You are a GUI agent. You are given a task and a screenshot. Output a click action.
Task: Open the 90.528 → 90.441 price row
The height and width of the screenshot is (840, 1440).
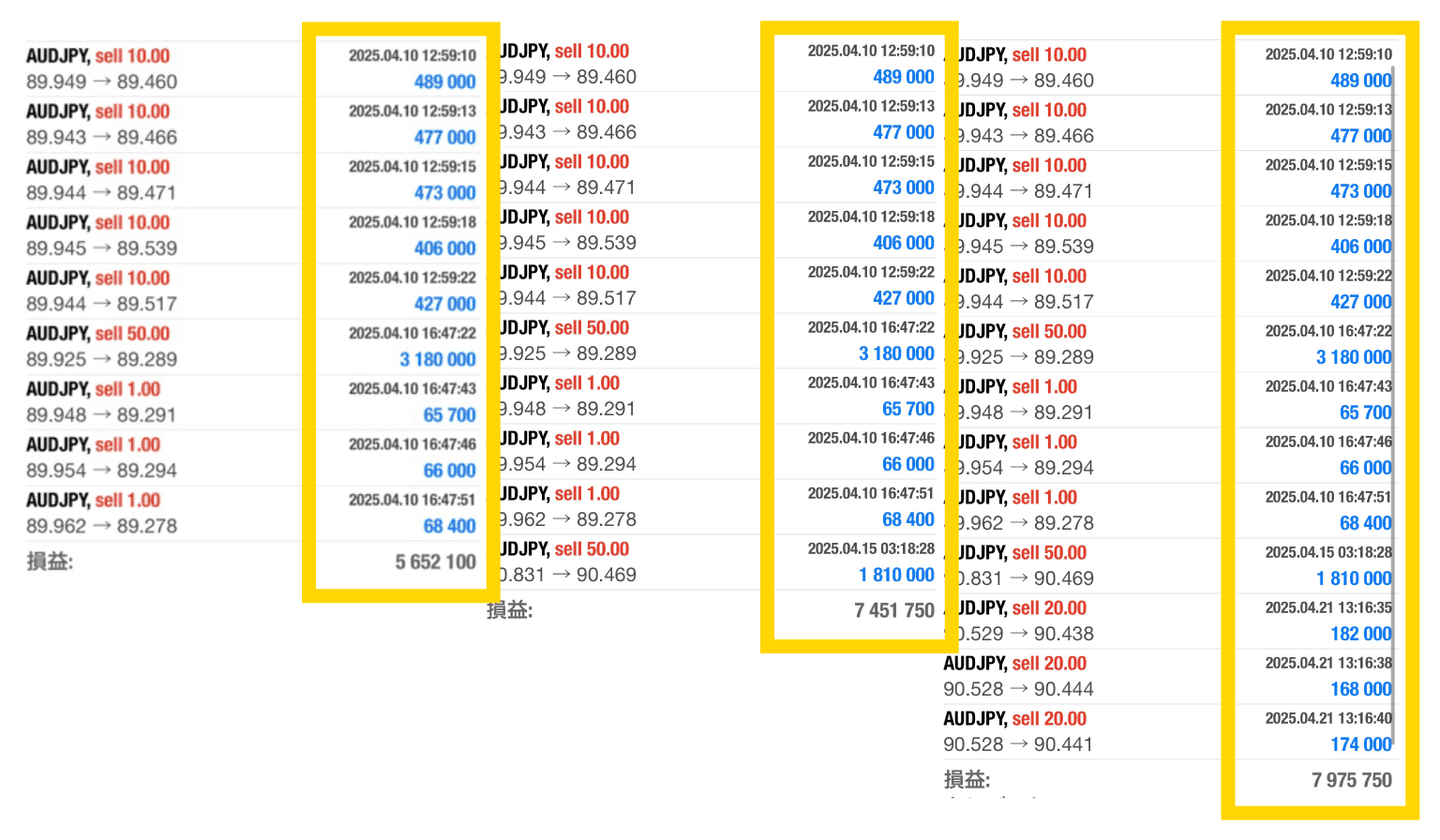tap(1018, 744)
